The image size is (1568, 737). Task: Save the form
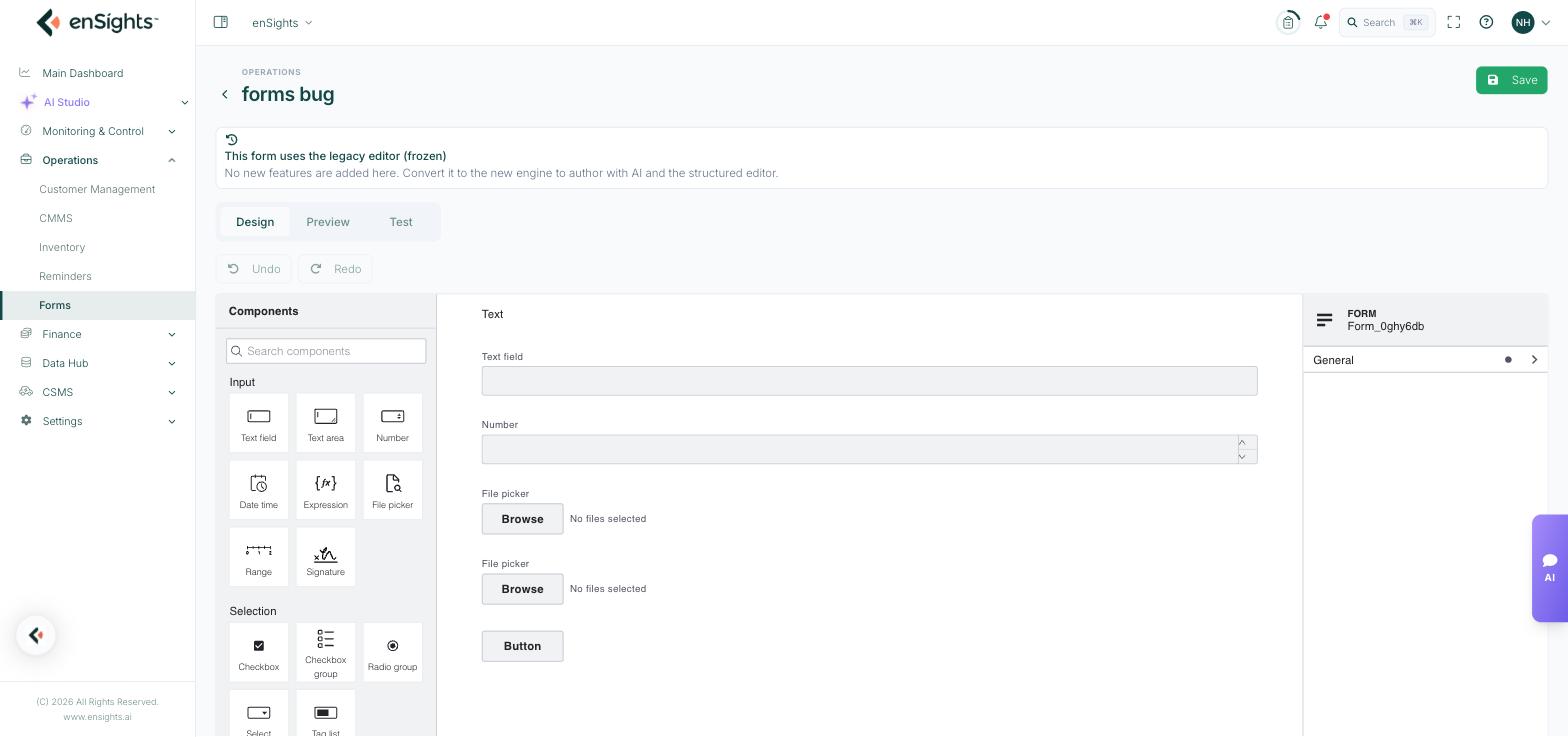click(1511, 80)
